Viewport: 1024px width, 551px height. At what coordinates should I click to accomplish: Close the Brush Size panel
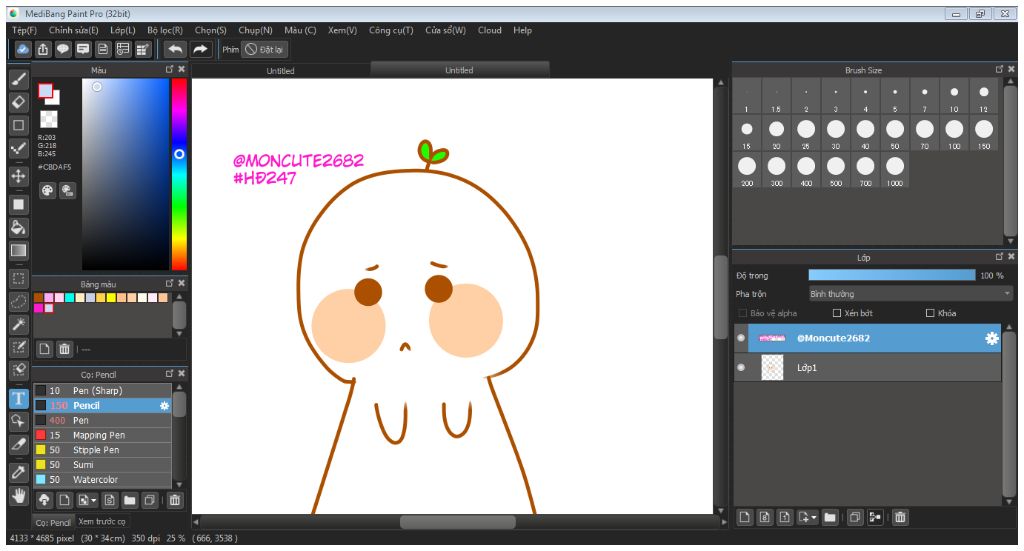(1012, 69)
